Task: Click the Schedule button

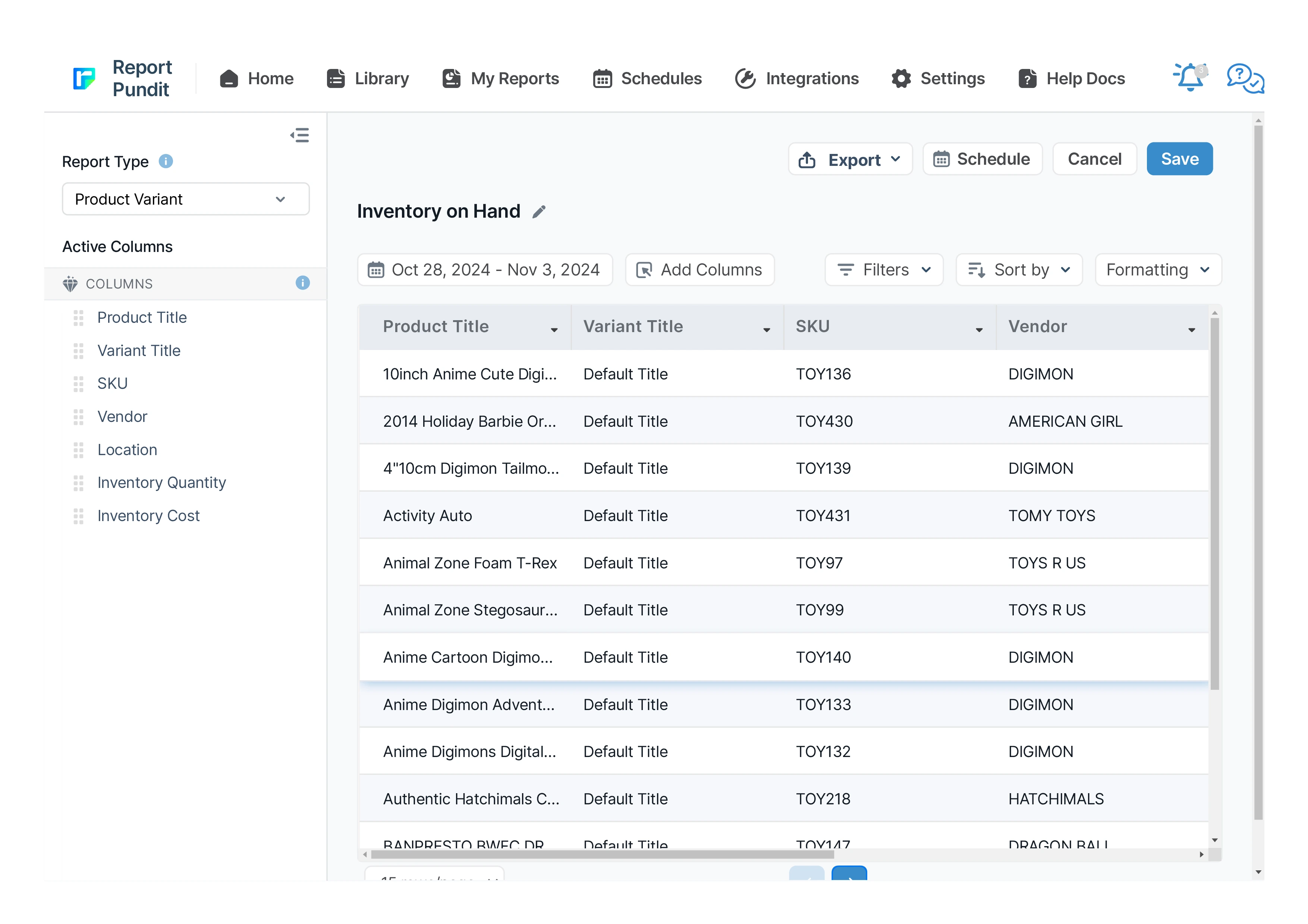Action: [x=983, y=160]
